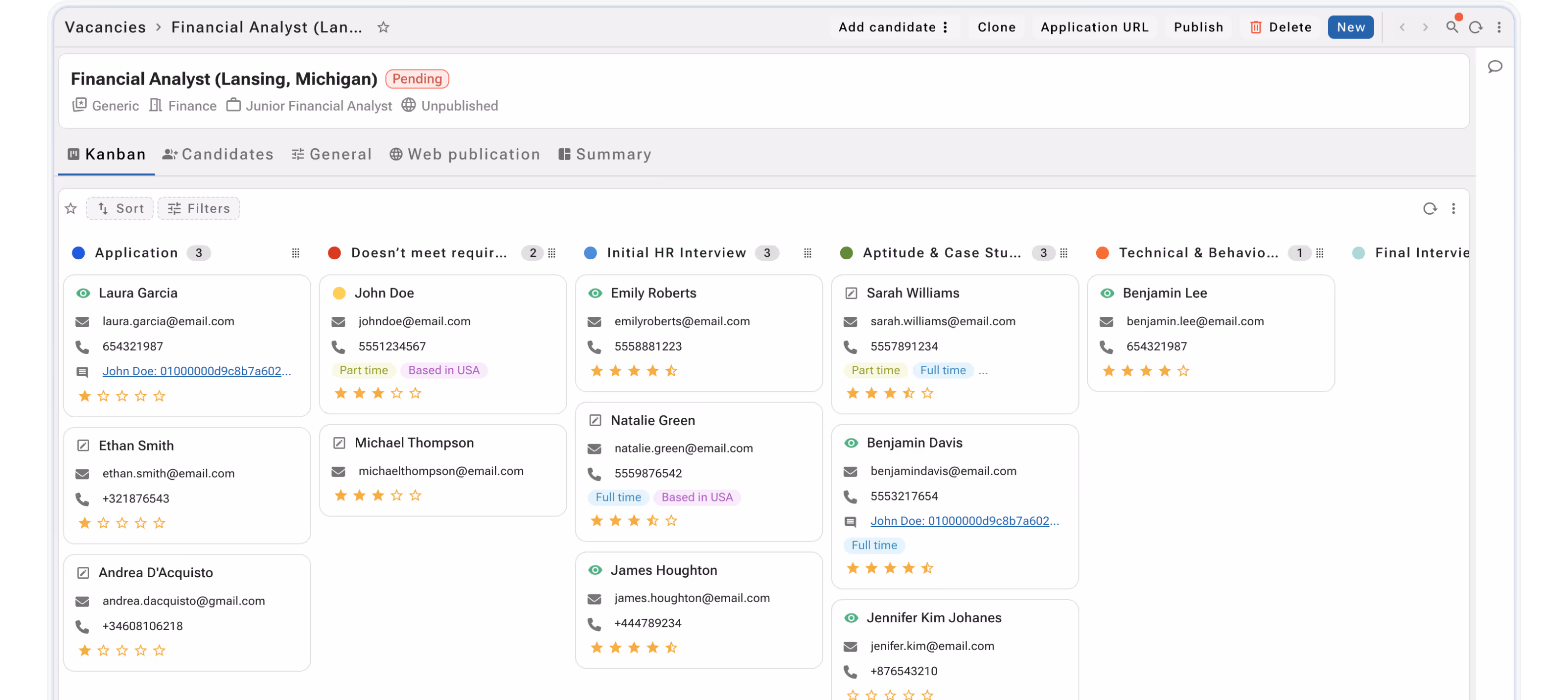Open the comment panel on the right edge

(x=1496, y=67)
